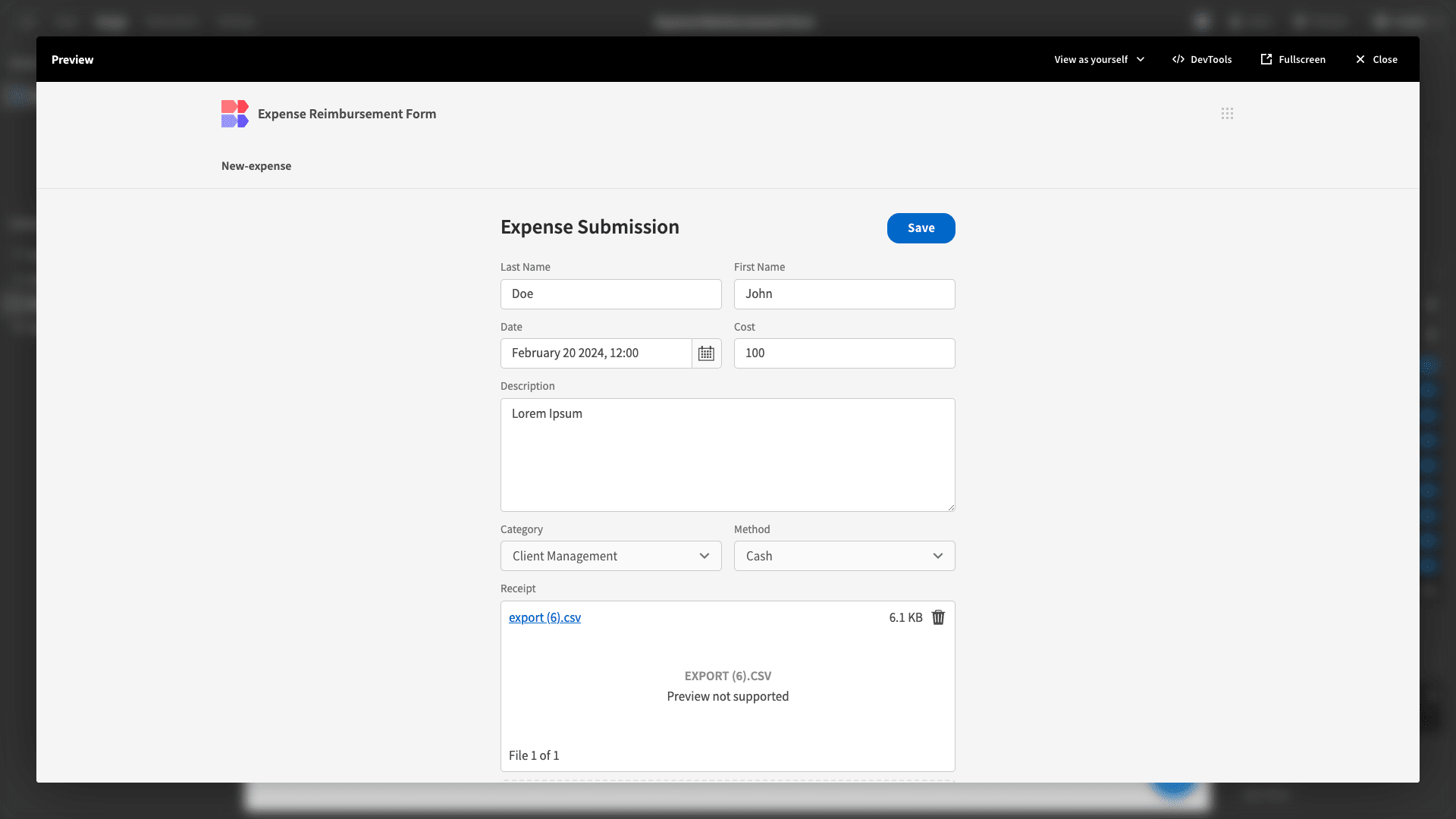Viewport: 1456px width, 819px height.
Task: Click inside the Description text area
Action: click(x=728, y=455)
